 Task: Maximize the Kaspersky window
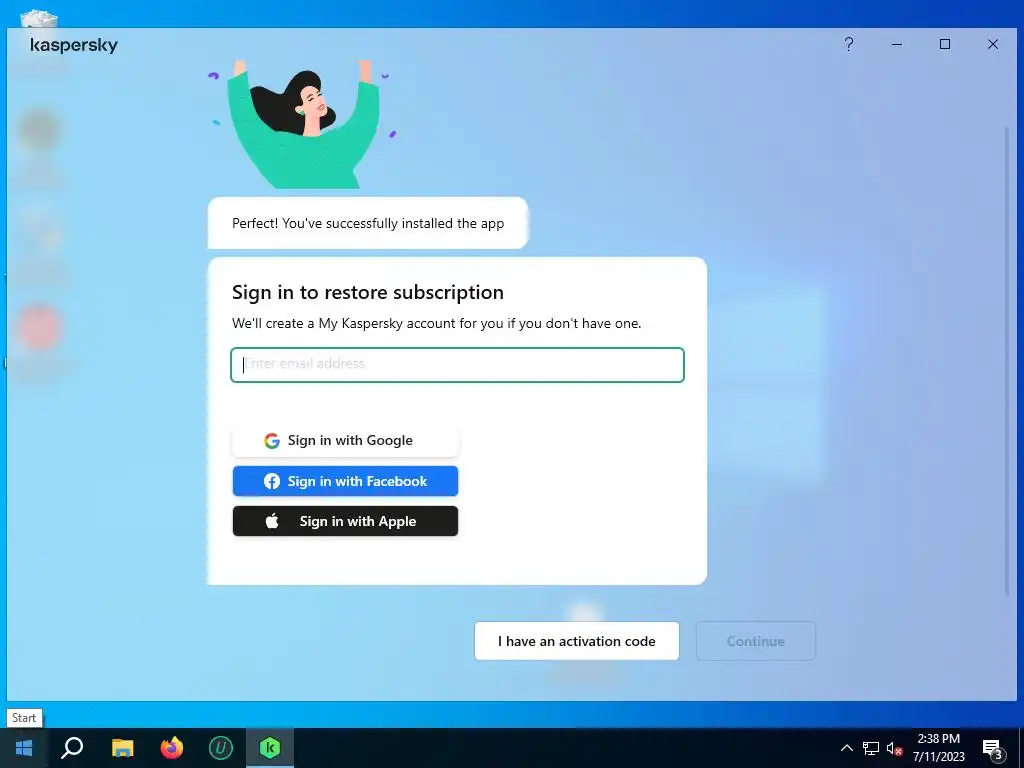click(944, 44)
